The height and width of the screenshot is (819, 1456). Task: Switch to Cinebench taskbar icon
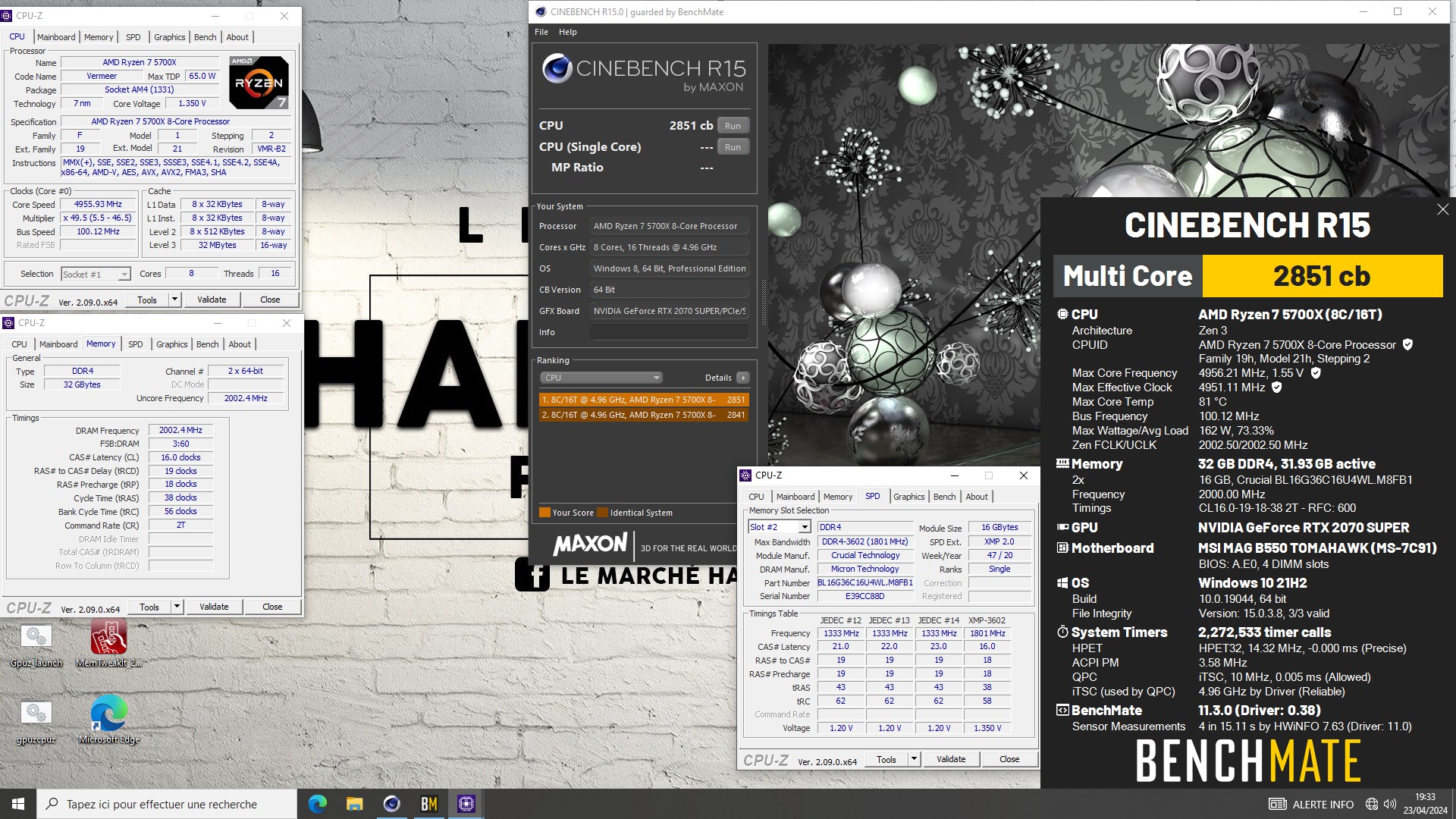pos(391,804)
